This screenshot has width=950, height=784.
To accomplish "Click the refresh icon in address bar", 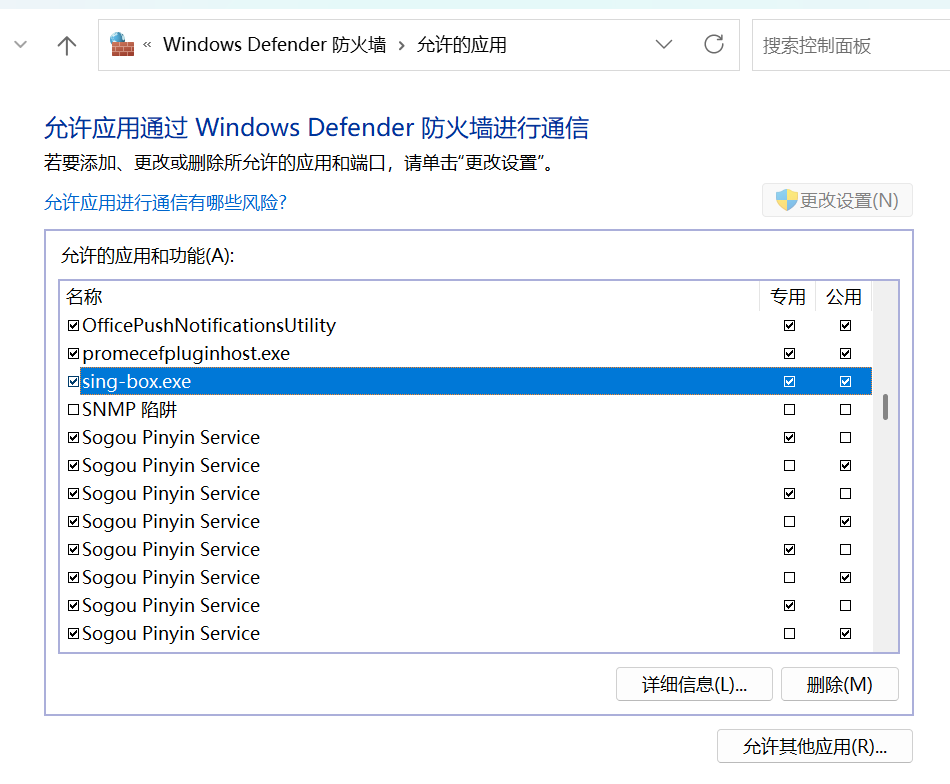I will pos(713,45).
